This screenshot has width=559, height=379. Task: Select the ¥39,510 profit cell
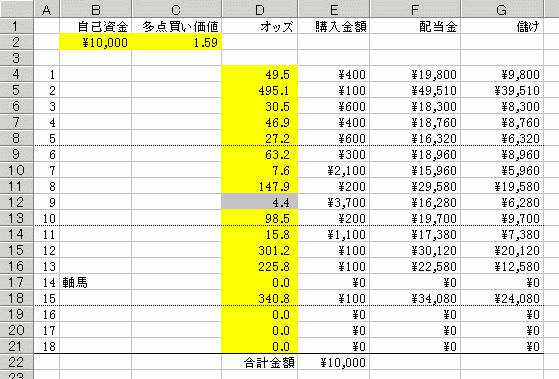[502, 90]
